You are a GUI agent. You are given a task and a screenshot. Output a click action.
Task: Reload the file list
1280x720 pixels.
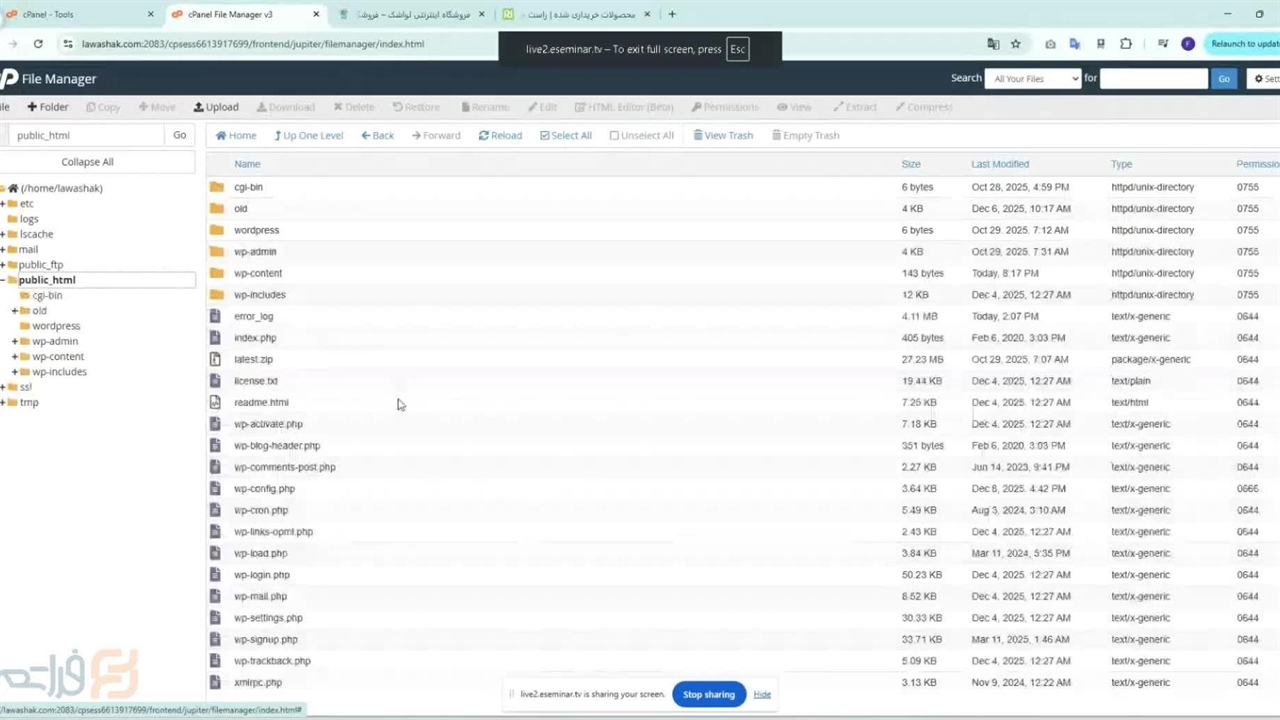tap(500, 135)
